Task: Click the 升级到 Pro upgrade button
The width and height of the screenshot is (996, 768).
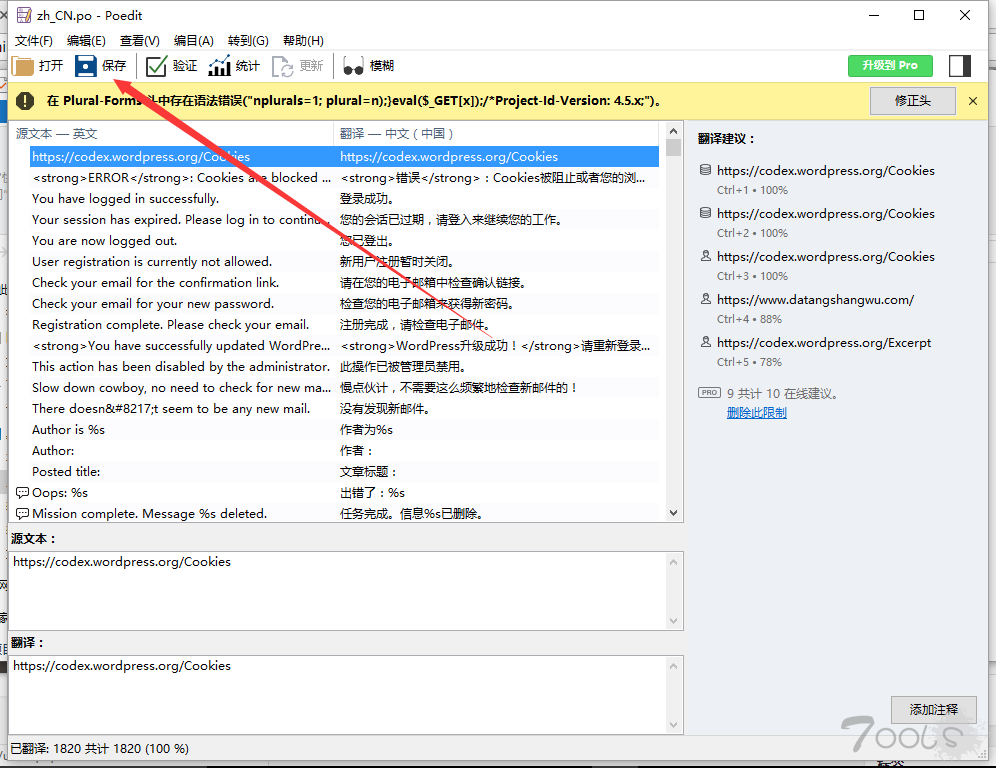Action: tap(890, 66)
